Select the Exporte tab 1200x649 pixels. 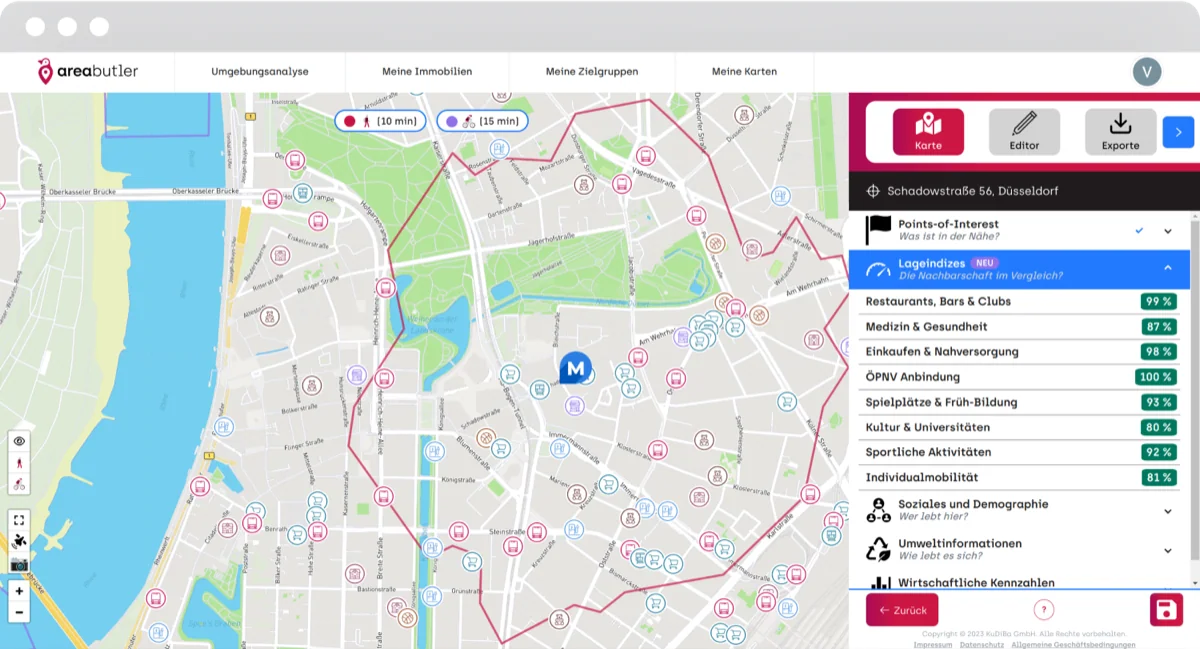(1120, 132)
